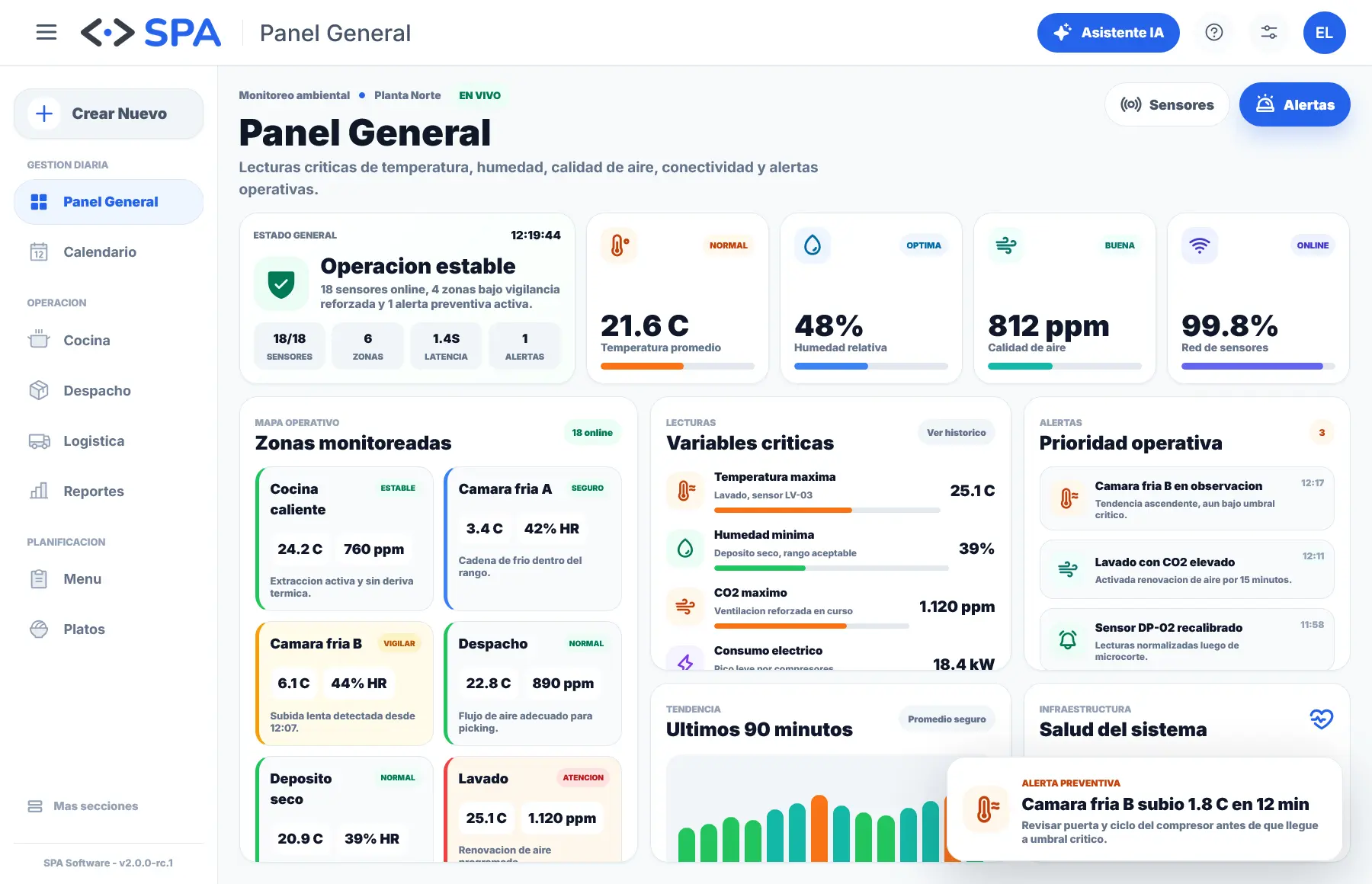The height and width of the screenshot is (884, 1372).
Task: Click the SPA logo
Action: pyautogui.click(x=151, y=33)
